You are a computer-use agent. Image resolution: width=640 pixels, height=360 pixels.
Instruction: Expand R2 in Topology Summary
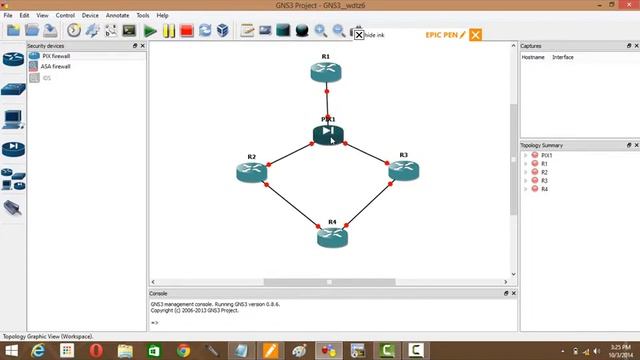(x=526, y=172)
